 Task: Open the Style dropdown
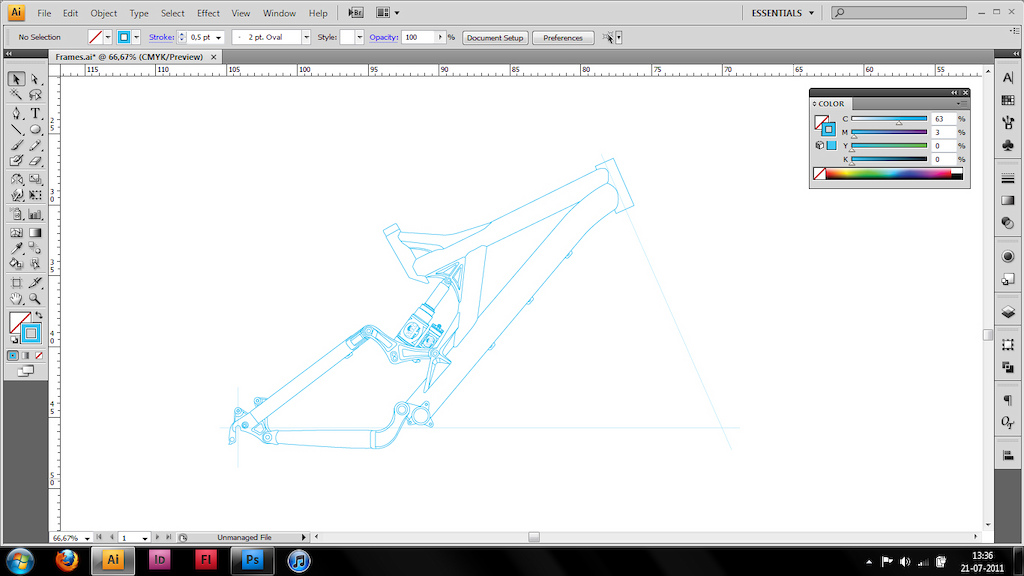[359, 37]
